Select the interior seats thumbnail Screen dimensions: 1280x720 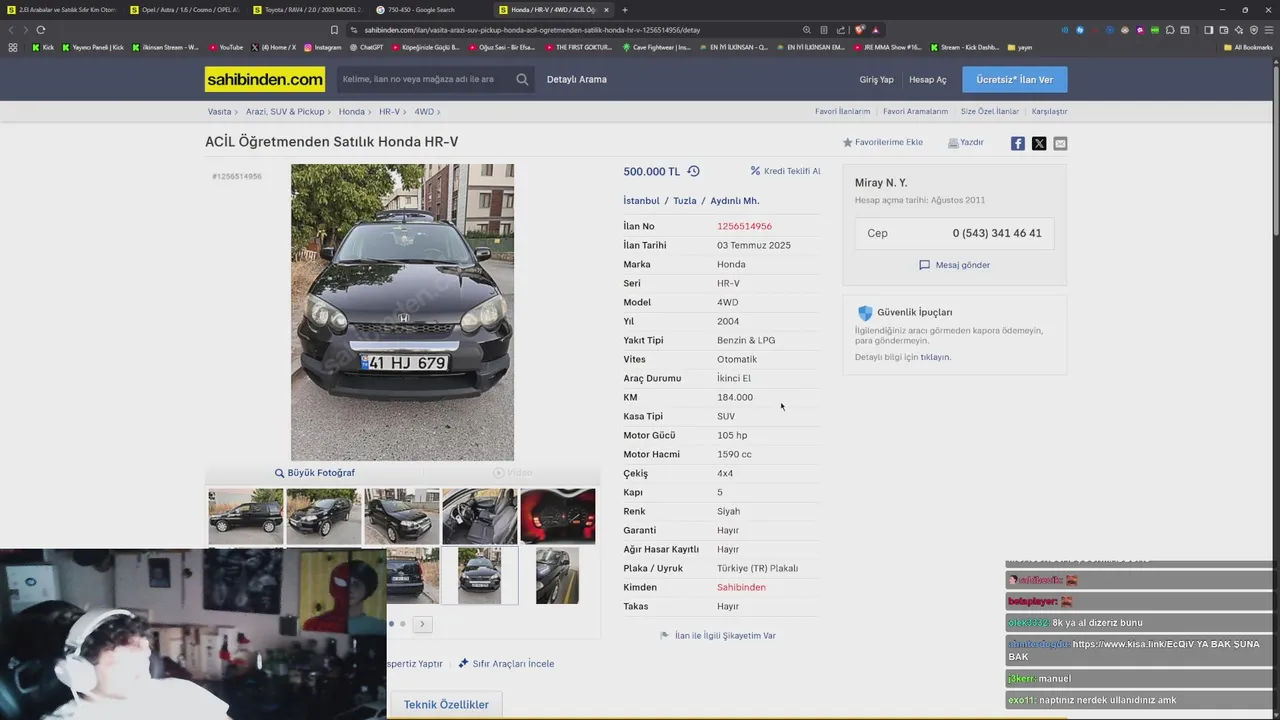(480, 516)
